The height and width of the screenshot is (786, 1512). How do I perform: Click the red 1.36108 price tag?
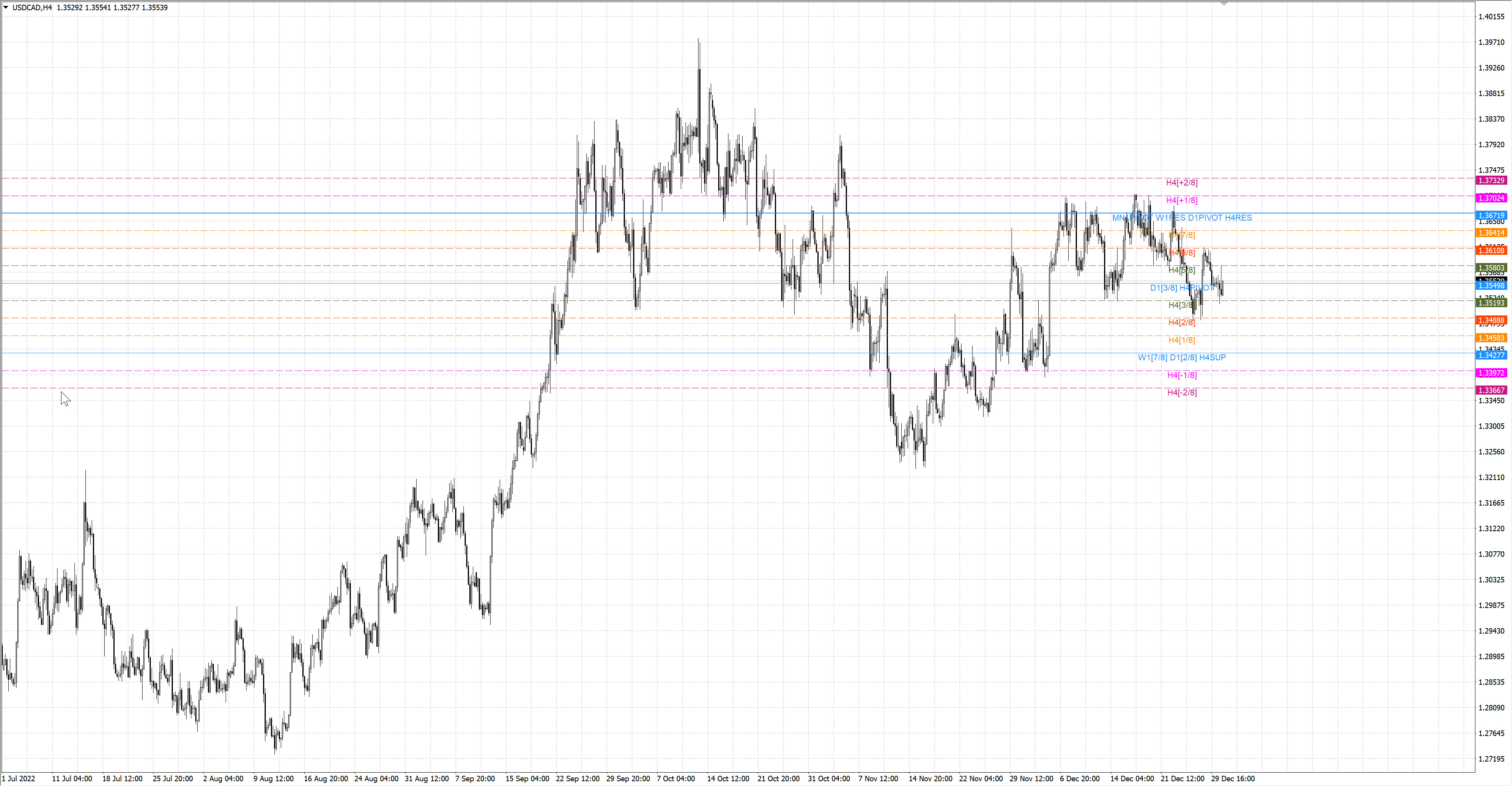1491,251
